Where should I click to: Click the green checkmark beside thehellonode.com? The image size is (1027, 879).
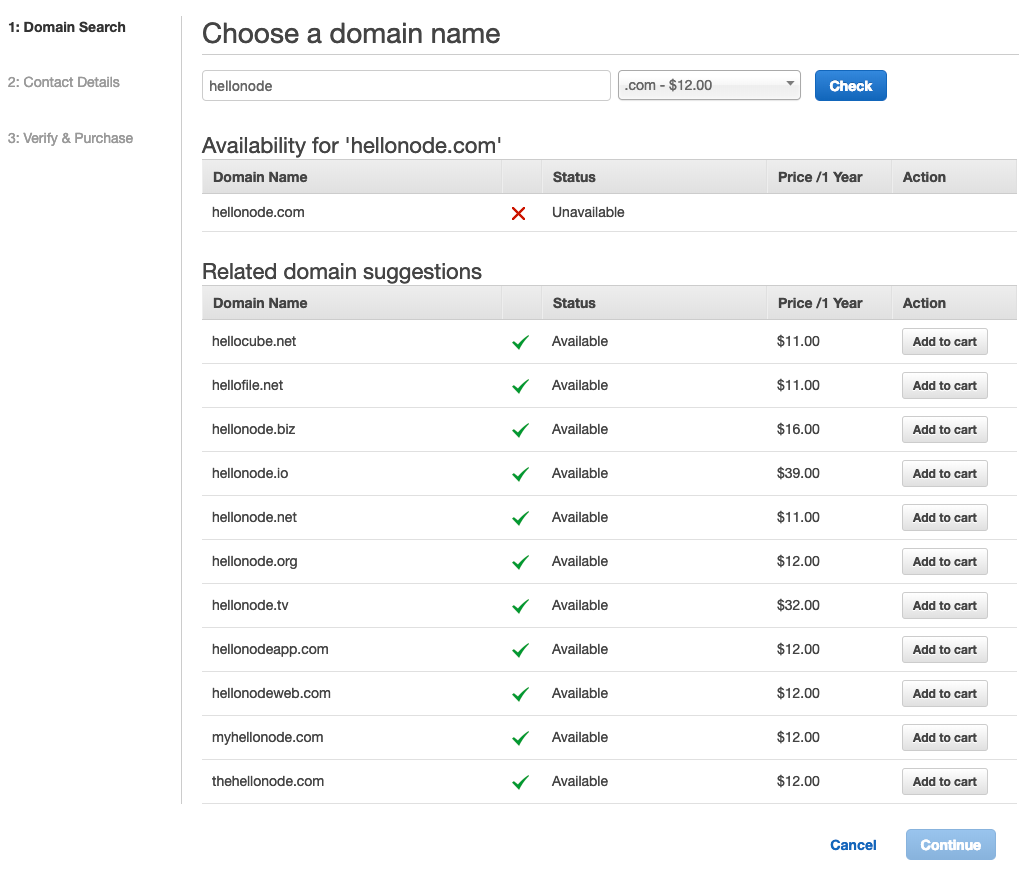point(520,781)
